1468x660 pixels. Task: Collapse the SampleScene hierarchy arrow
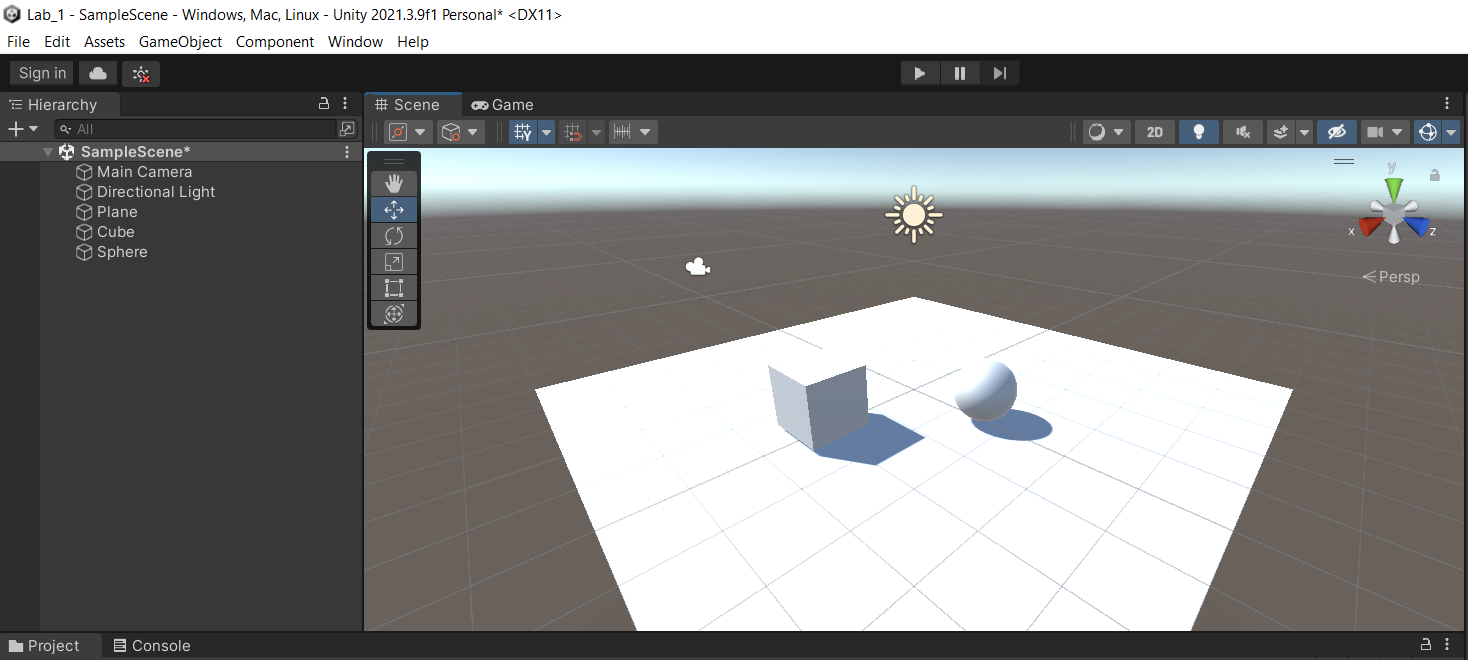tap(48, 152)
